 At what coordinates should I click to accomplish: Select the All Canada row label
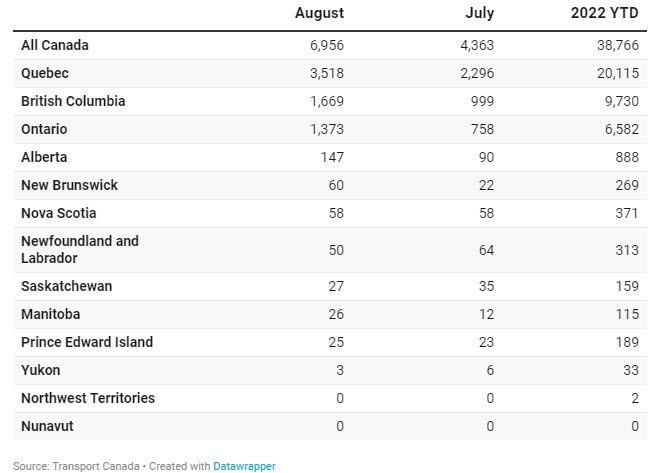(55, 46)
